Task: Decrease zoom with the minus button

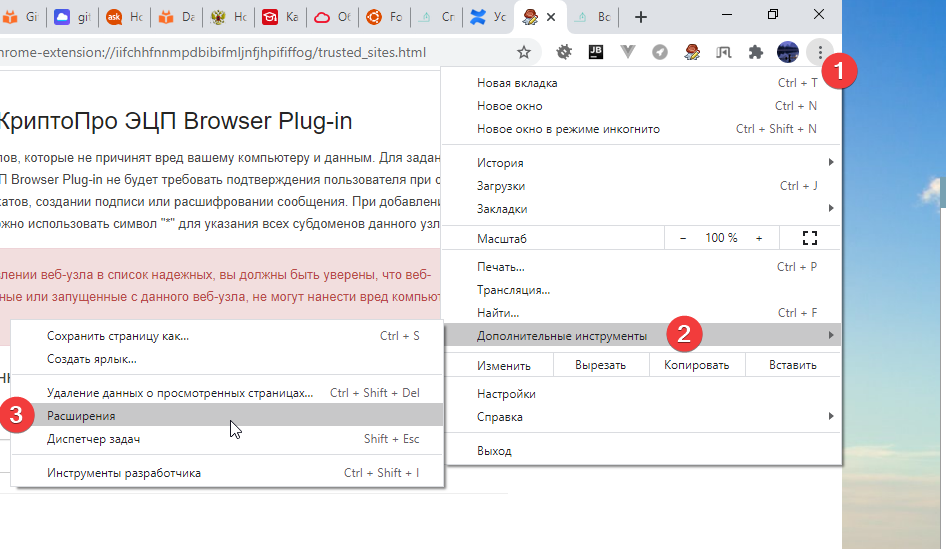Action: [682, 238]
